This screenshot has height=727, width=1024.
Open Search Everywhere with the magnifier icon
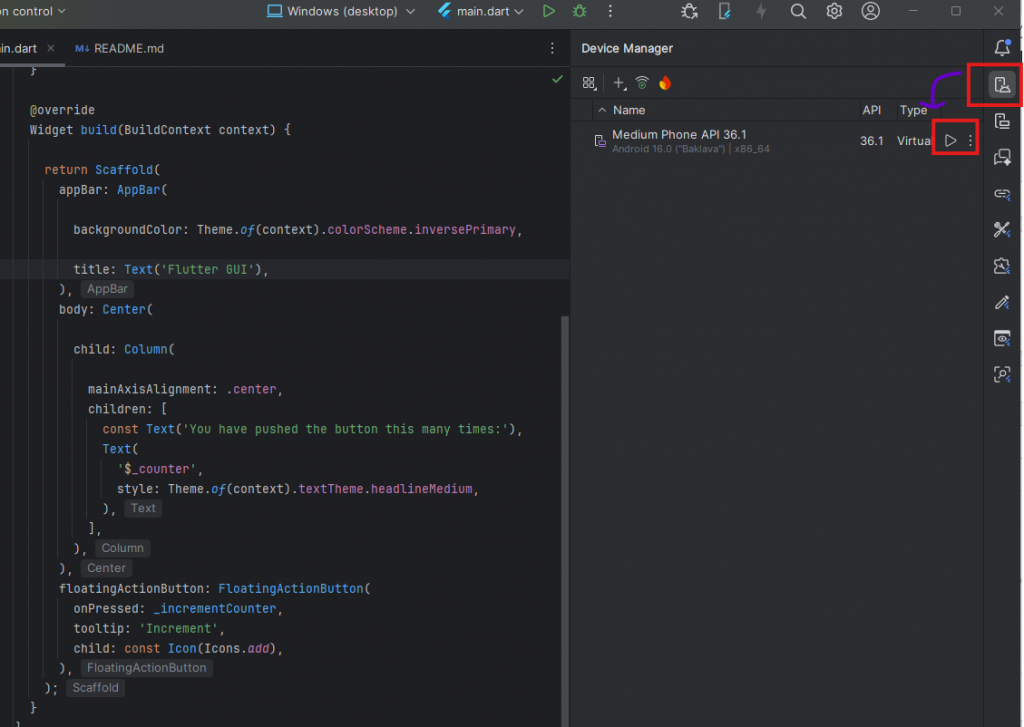pyautogui.click(x=798, y=11)
